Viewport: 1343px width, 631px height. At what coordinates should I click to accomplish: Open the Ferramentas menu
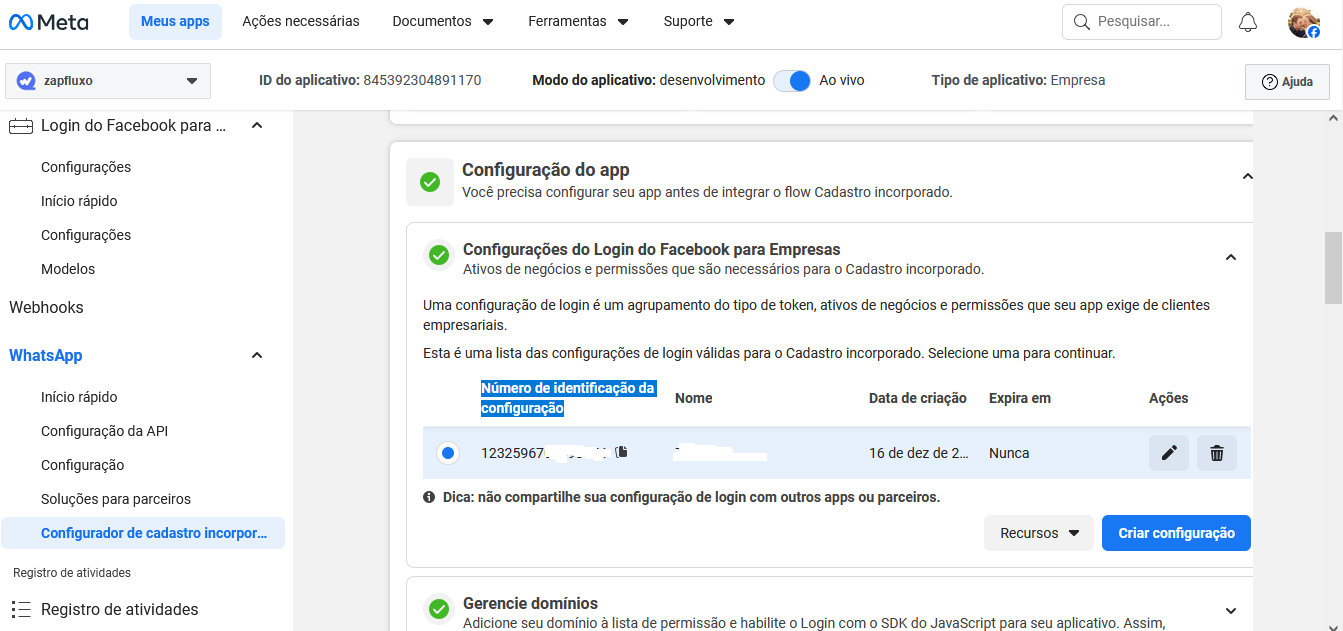578,21
